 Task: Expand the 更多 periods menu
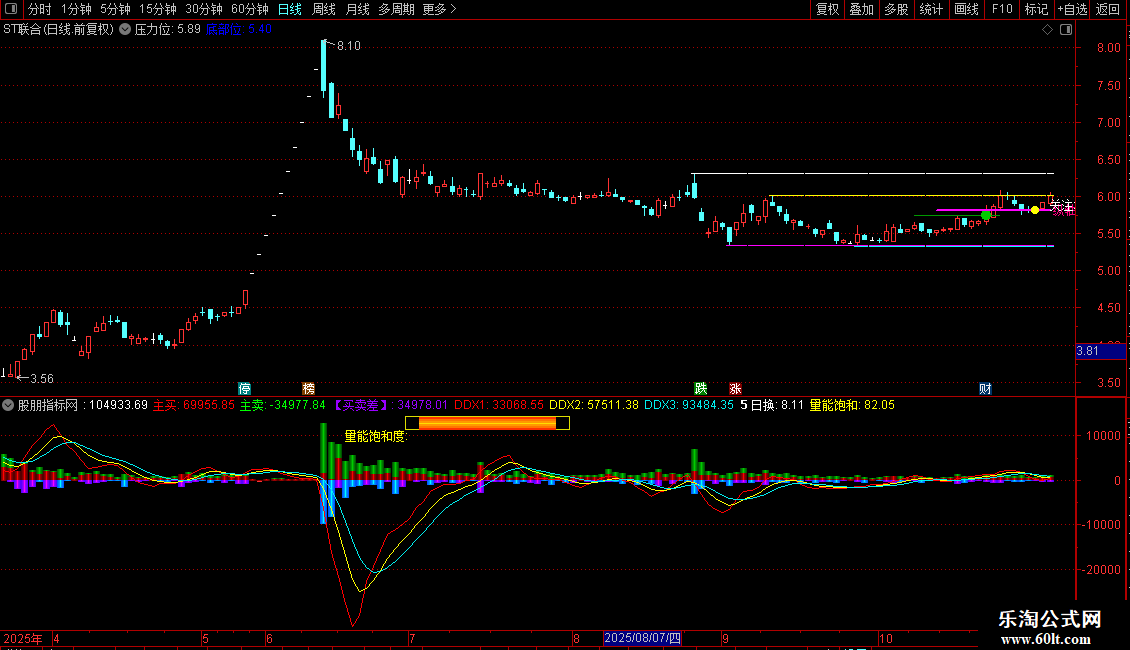(x=439, y=9)
